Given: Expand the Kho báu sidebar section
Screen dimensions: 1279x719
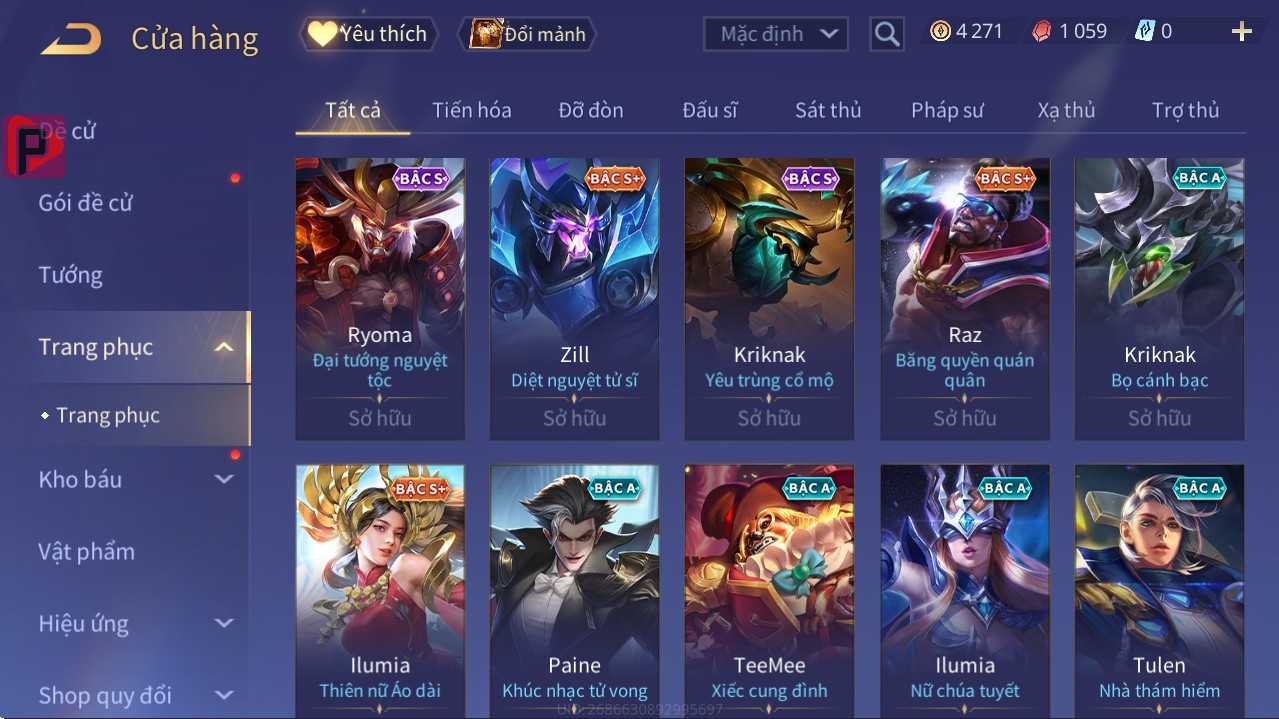Looking at the screenshot, I should [224, 479].
